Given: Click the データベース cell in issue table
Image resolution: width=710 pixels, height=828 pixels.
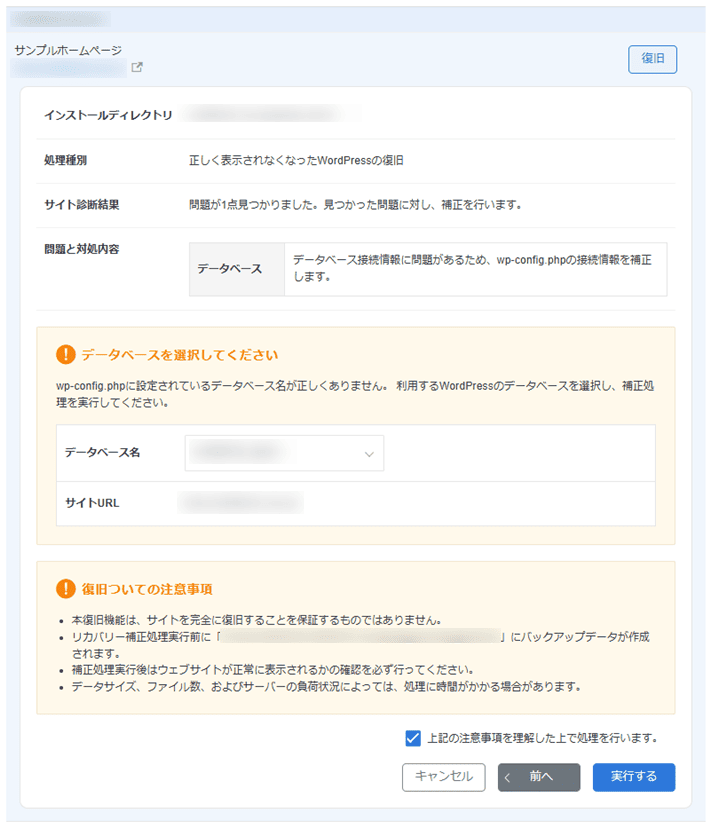Looking at the screenshot, I should [237, 269].
